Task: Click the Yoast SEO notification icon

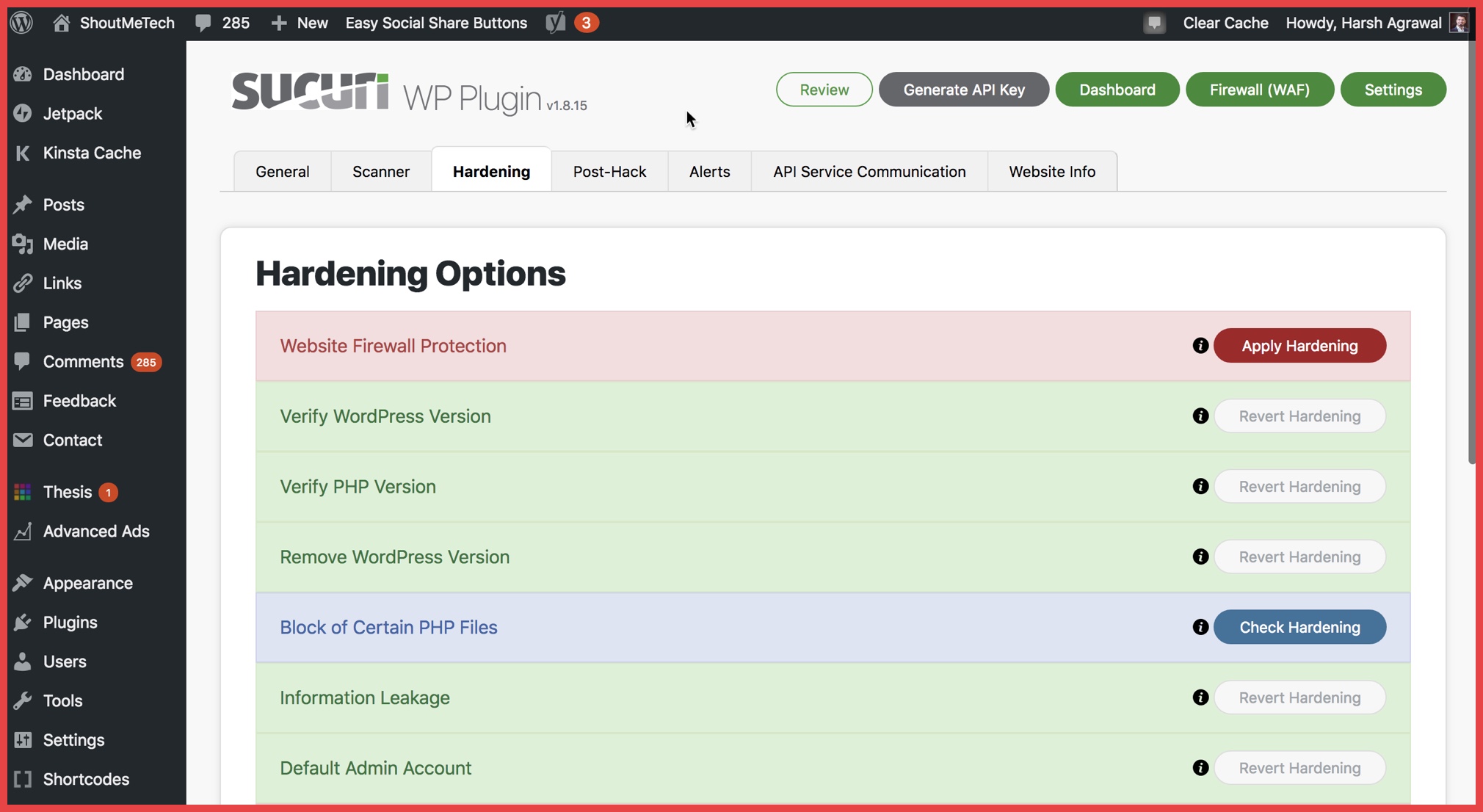Action: 556,22
